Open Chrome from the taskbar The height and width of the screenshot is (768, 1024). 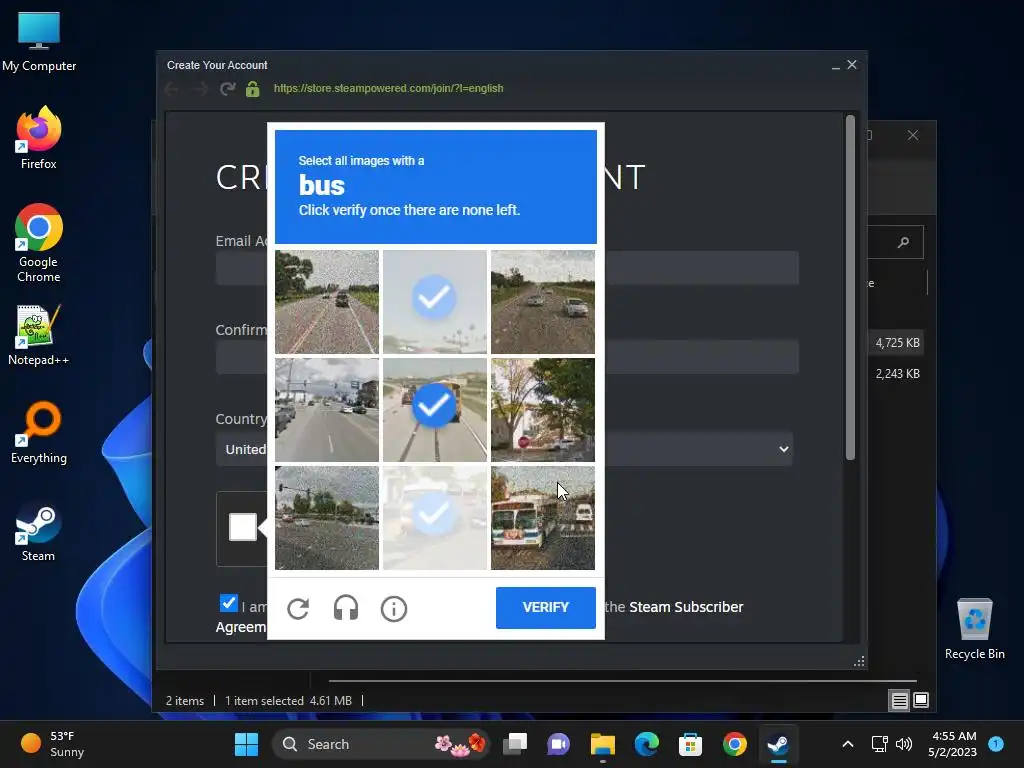point(735,744)
